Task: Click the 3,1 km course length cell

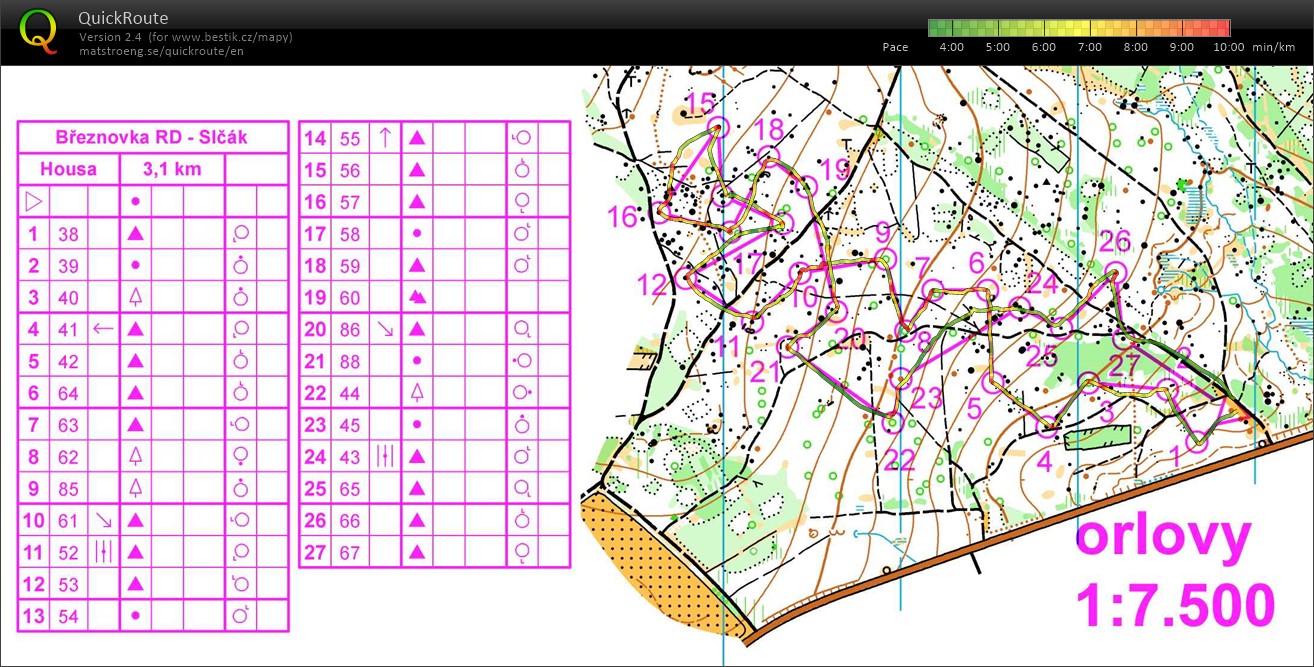Action: (x=172, y=169)
